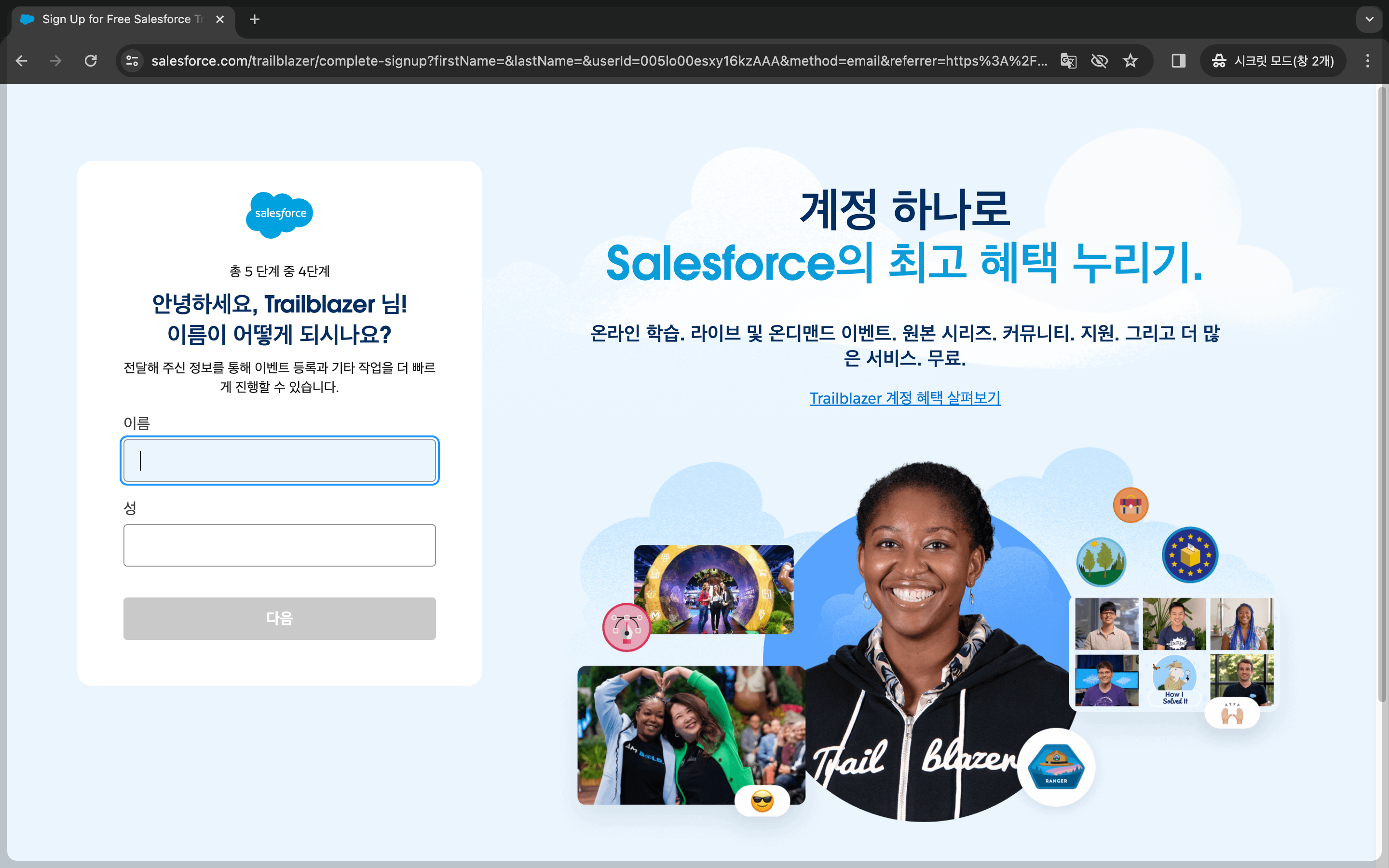Screen dimensions: 1389x868
Task: Click the event tunnel photo thumbnail
Action: point(713,590)
